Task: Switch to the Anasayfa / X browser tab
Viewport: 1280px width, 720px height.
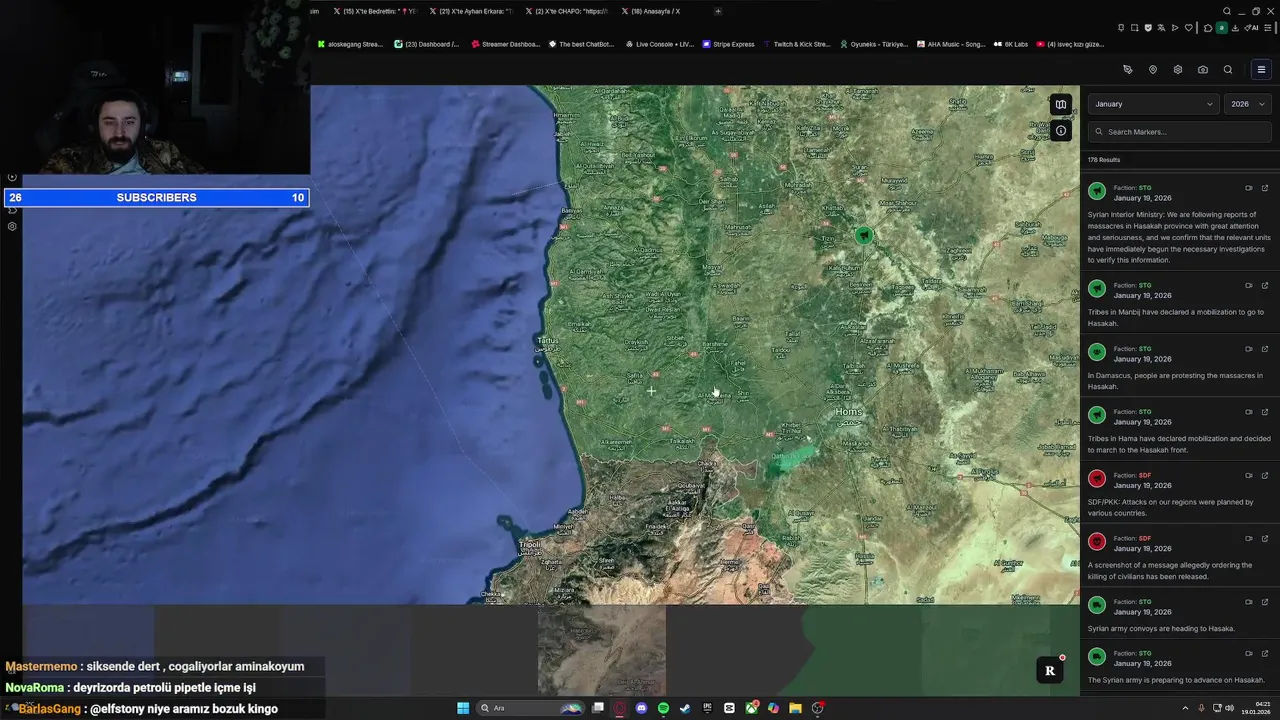Action: coord(652,11)
